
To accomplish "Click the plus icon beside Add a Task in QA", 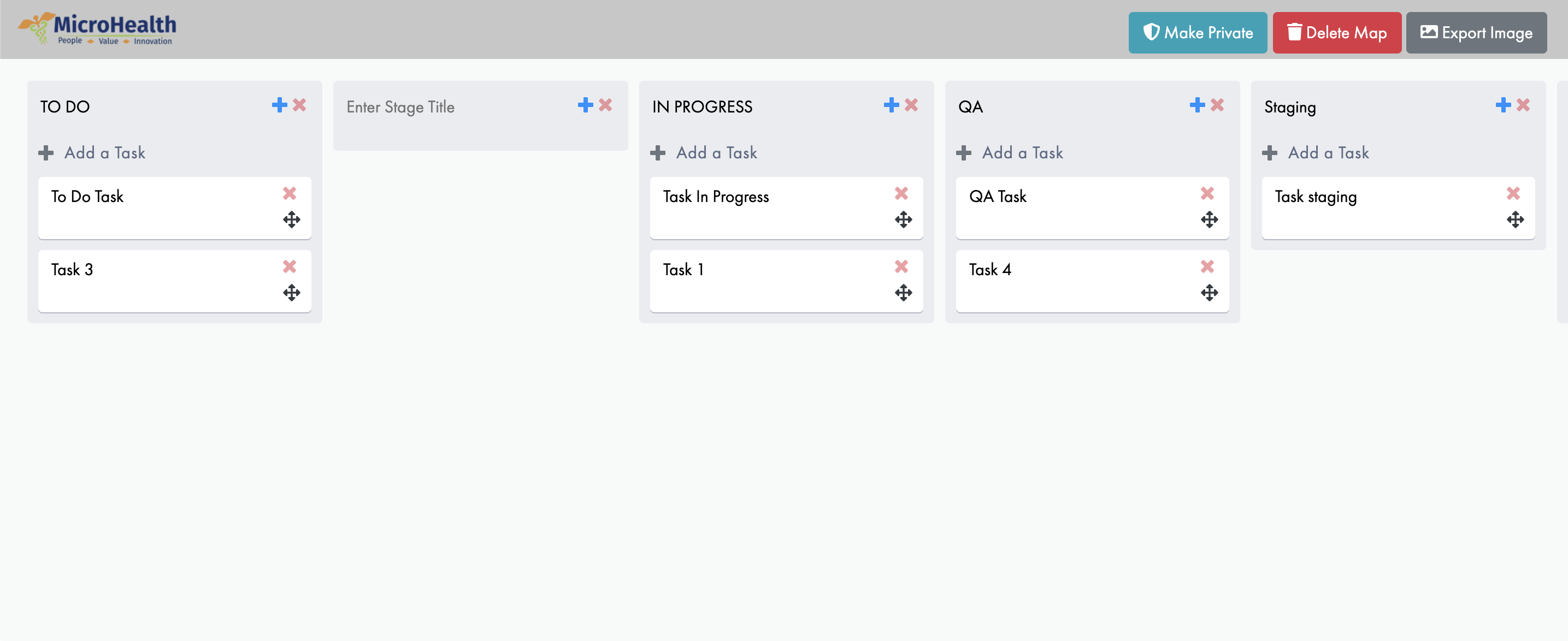I will click(x=964, y=153).
